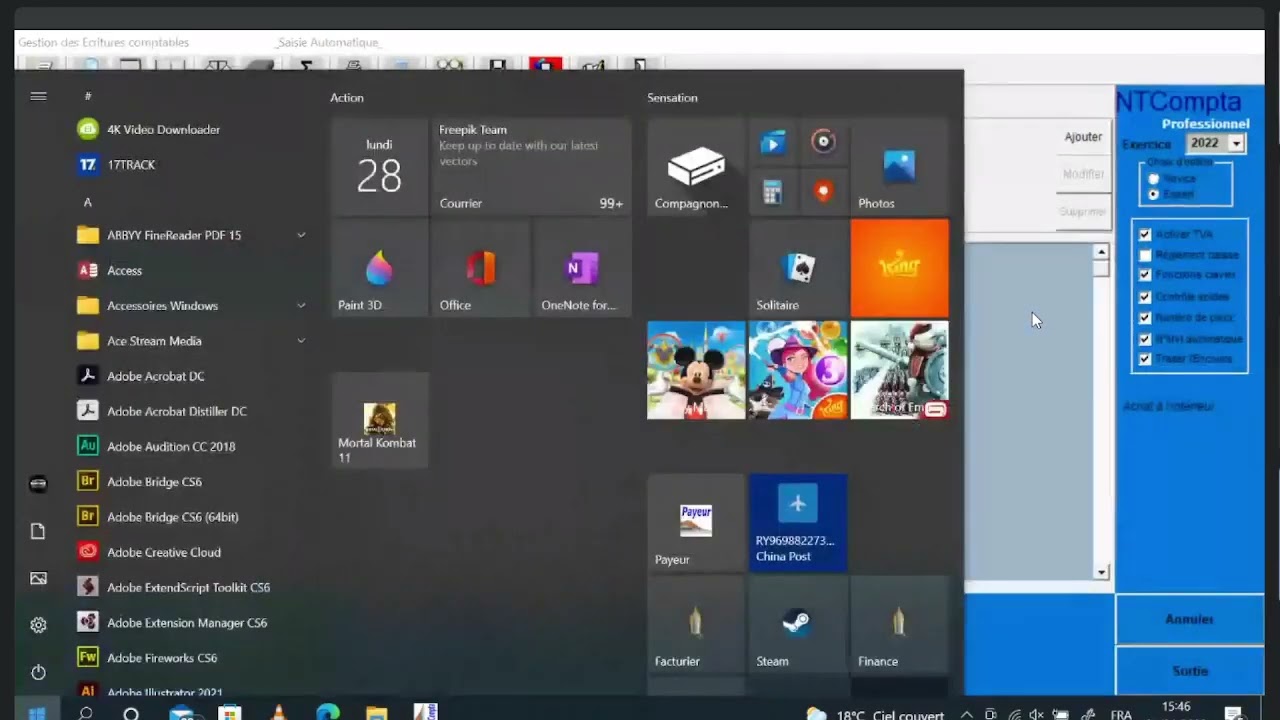Viewport: 1280px width, 720px height.
Task: Open the Disney Mickey game tile
Action: (696, 370)
